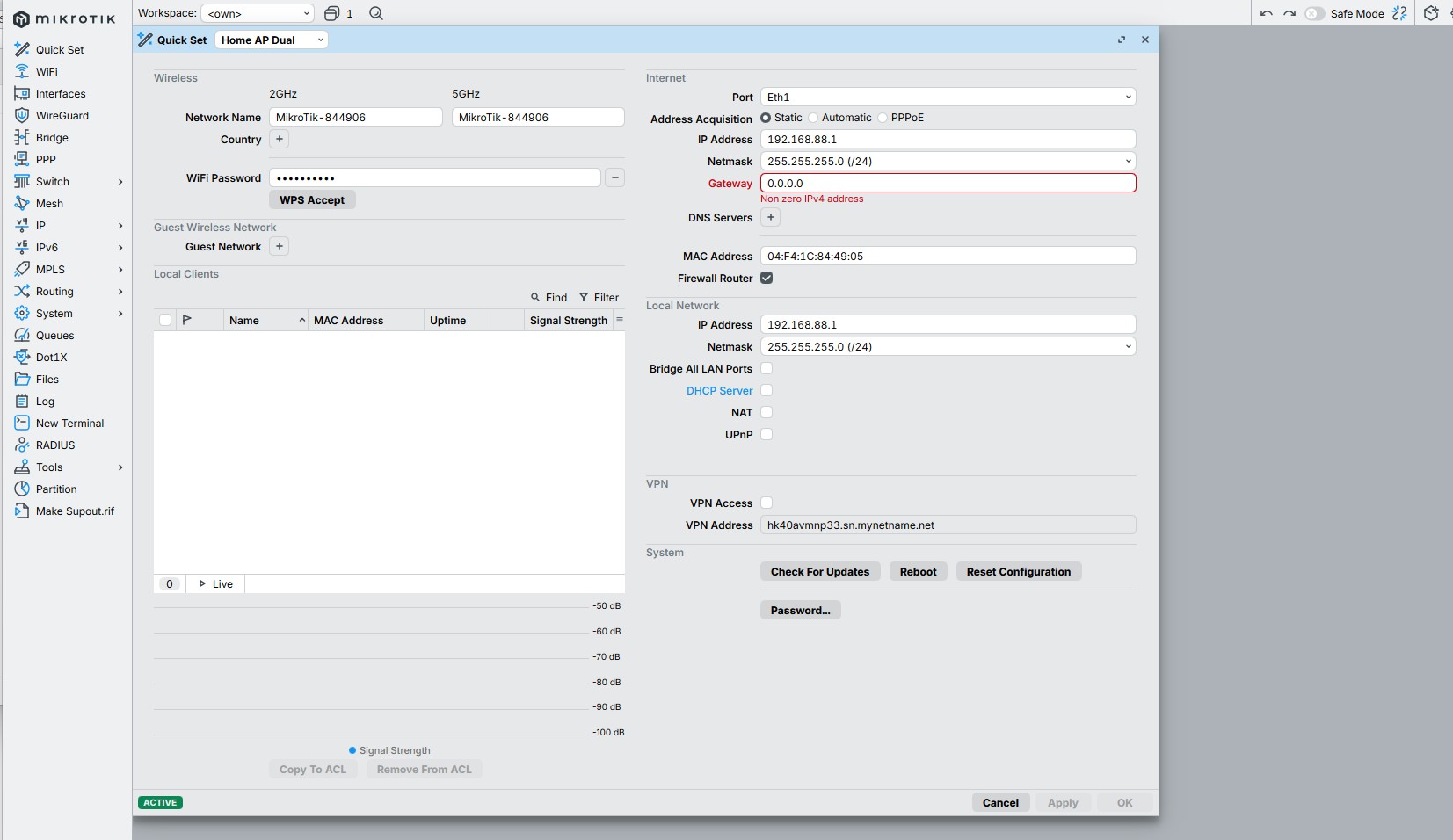The image size is (1453, 840).
Task: Open the Log menu item
Action: pos(45,401)
